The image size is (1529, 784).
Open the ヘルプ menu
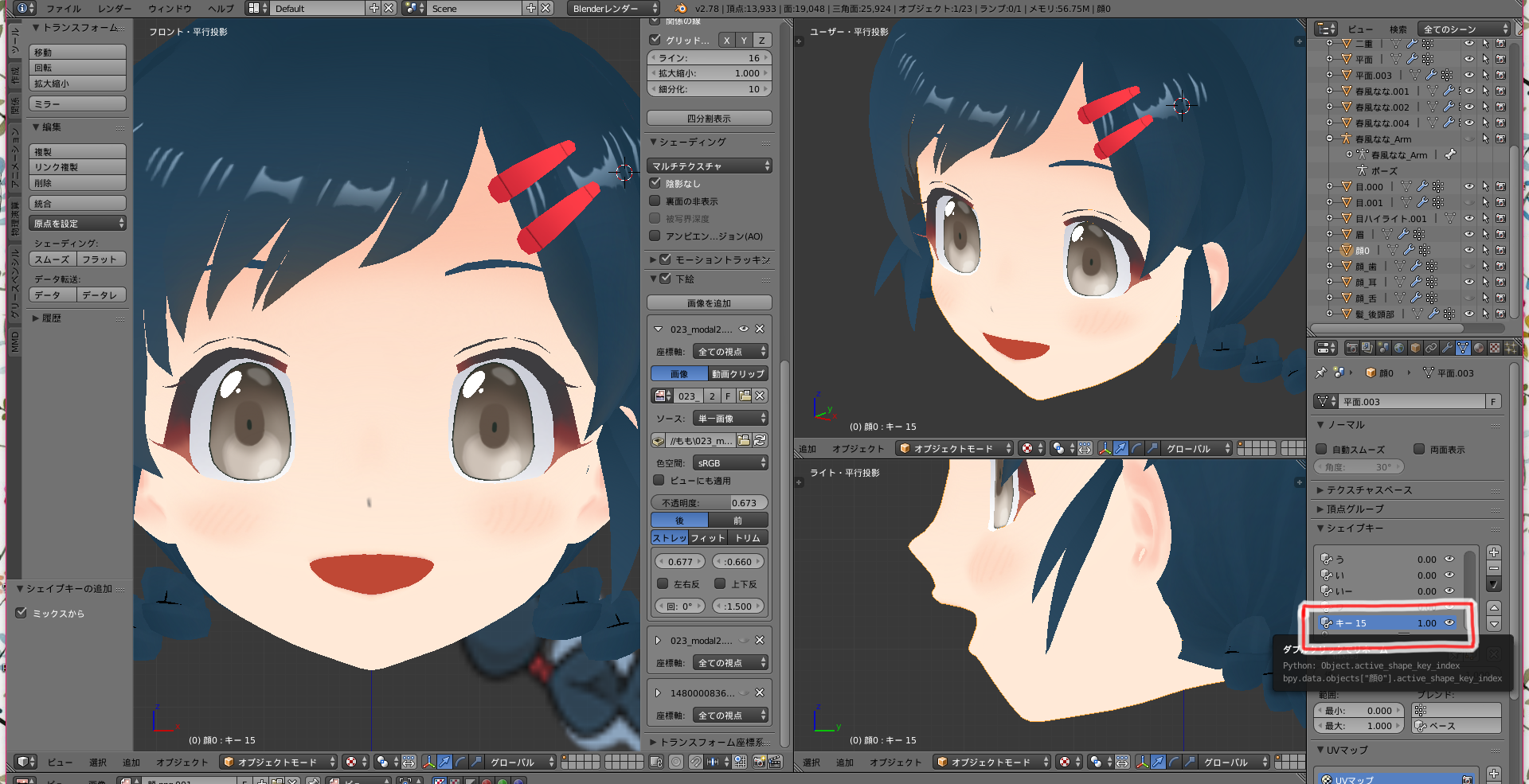[x=221, y=8]
